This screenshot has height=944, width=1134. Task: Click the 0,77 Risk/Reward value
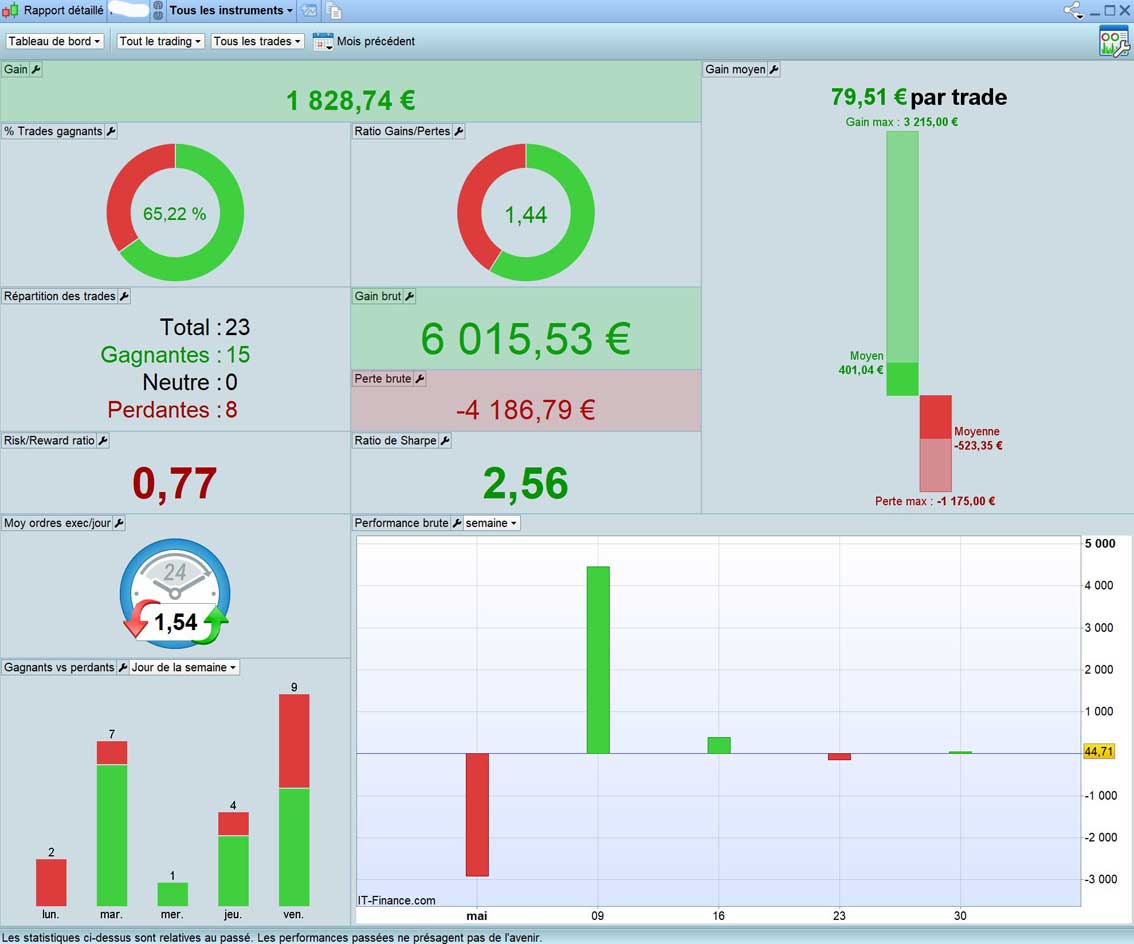point(175,483)
